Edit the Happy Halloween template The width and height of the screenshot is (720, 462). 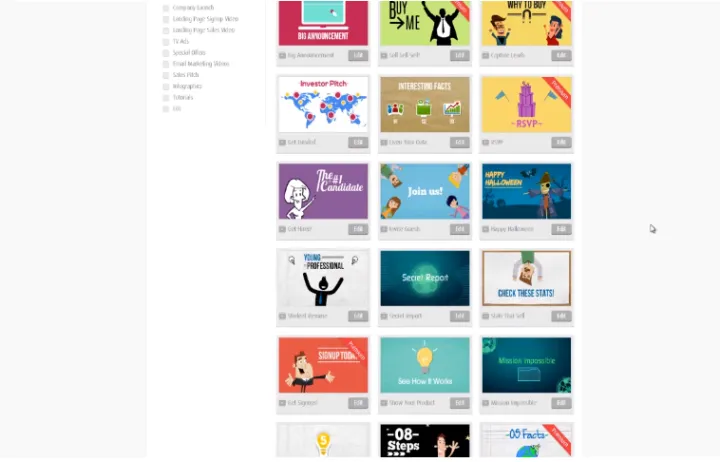point(562,229)
